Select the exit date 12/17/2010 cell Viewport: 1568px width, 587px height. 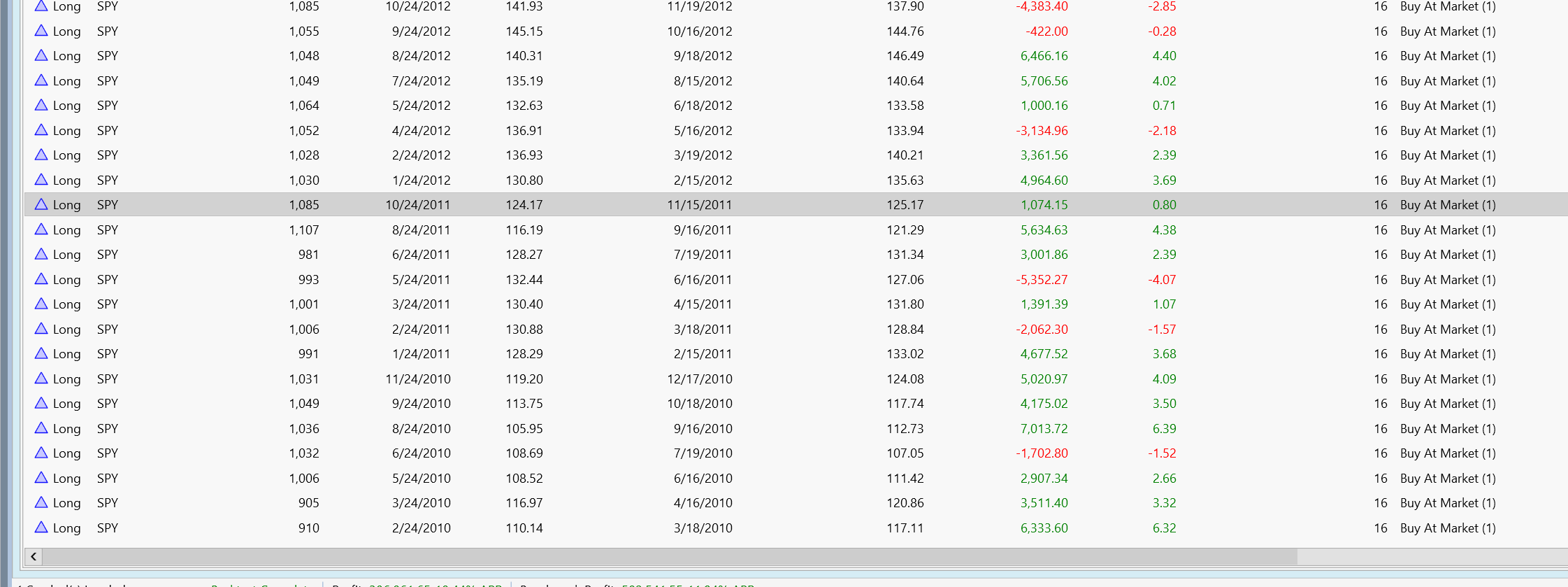tap(700, 379)
